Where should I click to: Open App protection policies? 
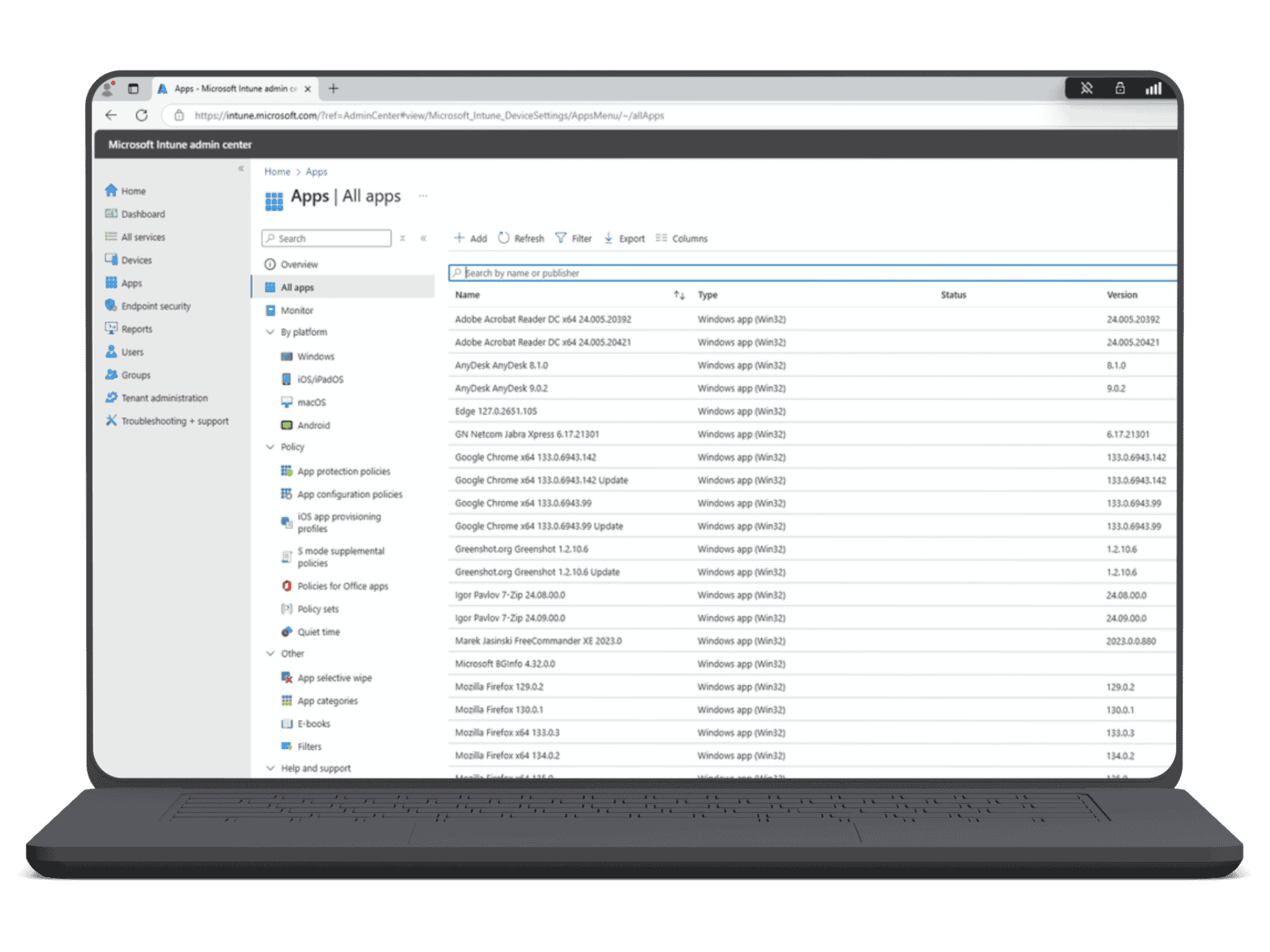pos(335,471)
